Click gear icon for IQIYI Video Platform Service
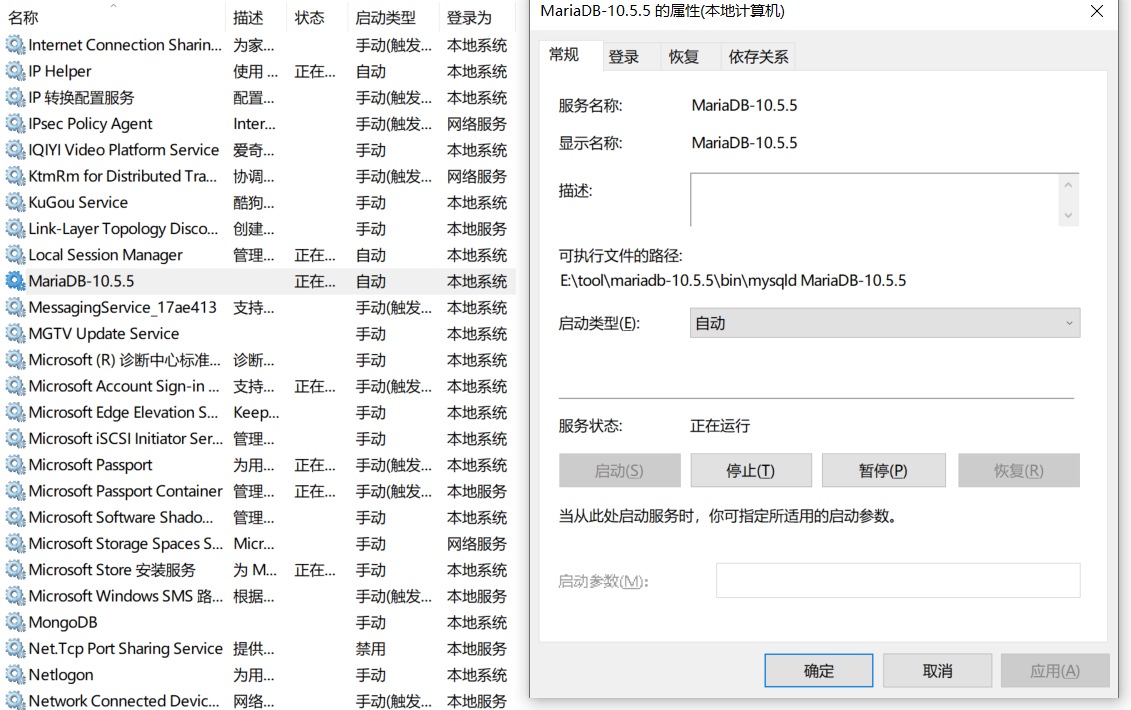Image resolution: width=1131 pixels, height=710 pixels. point(15,150)
